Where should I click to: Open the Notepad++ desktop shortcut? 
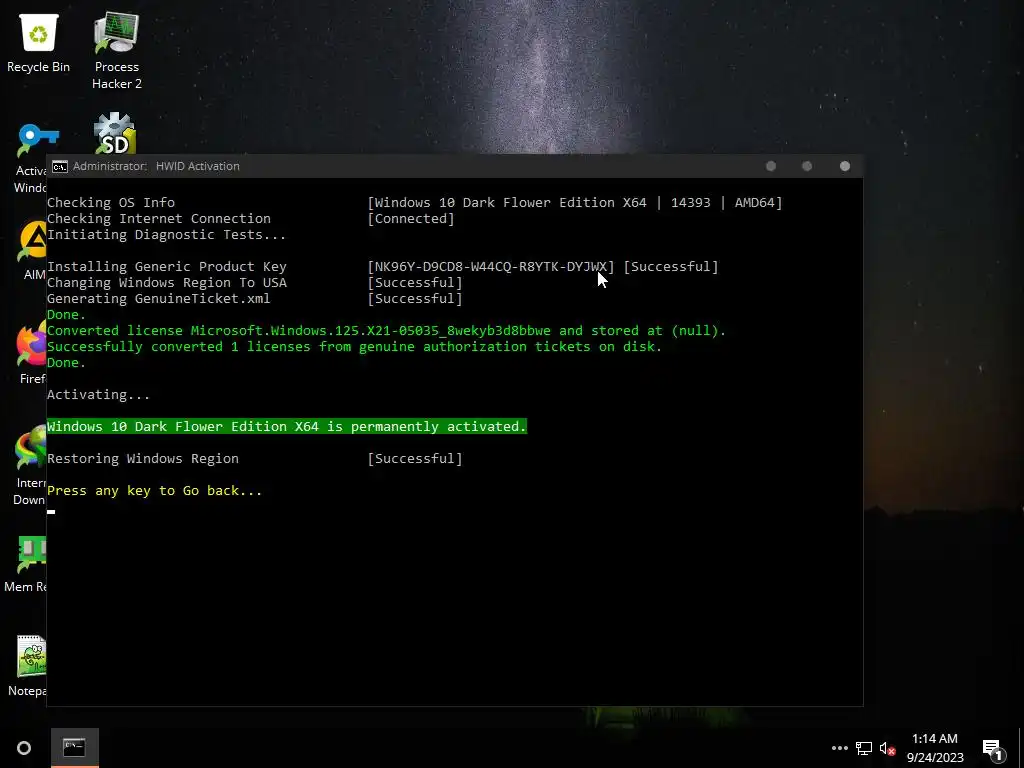pyautogui.click(x=27, y=666)
